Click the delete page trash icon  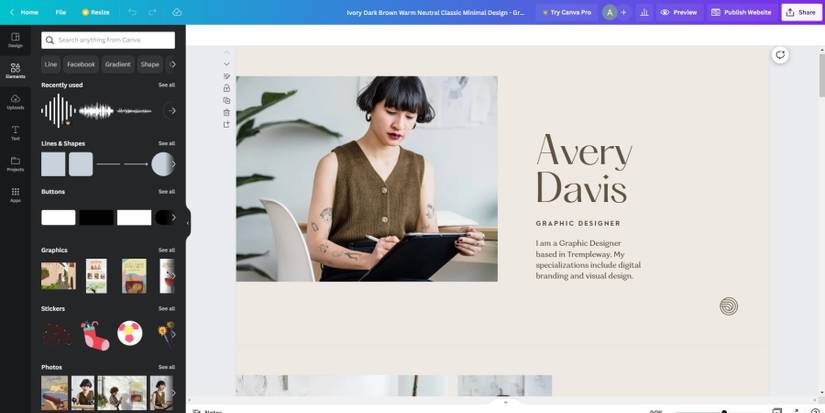tap(227, 113)
